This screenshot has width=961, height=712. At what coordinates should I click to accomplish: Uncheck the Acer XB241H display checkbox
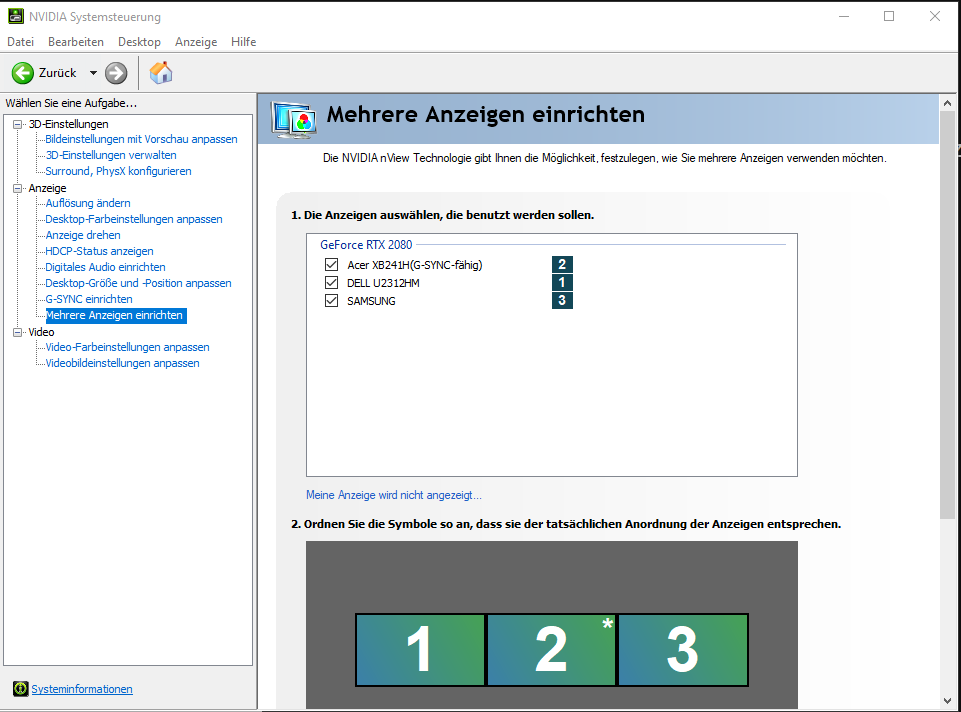pos(332,265)
